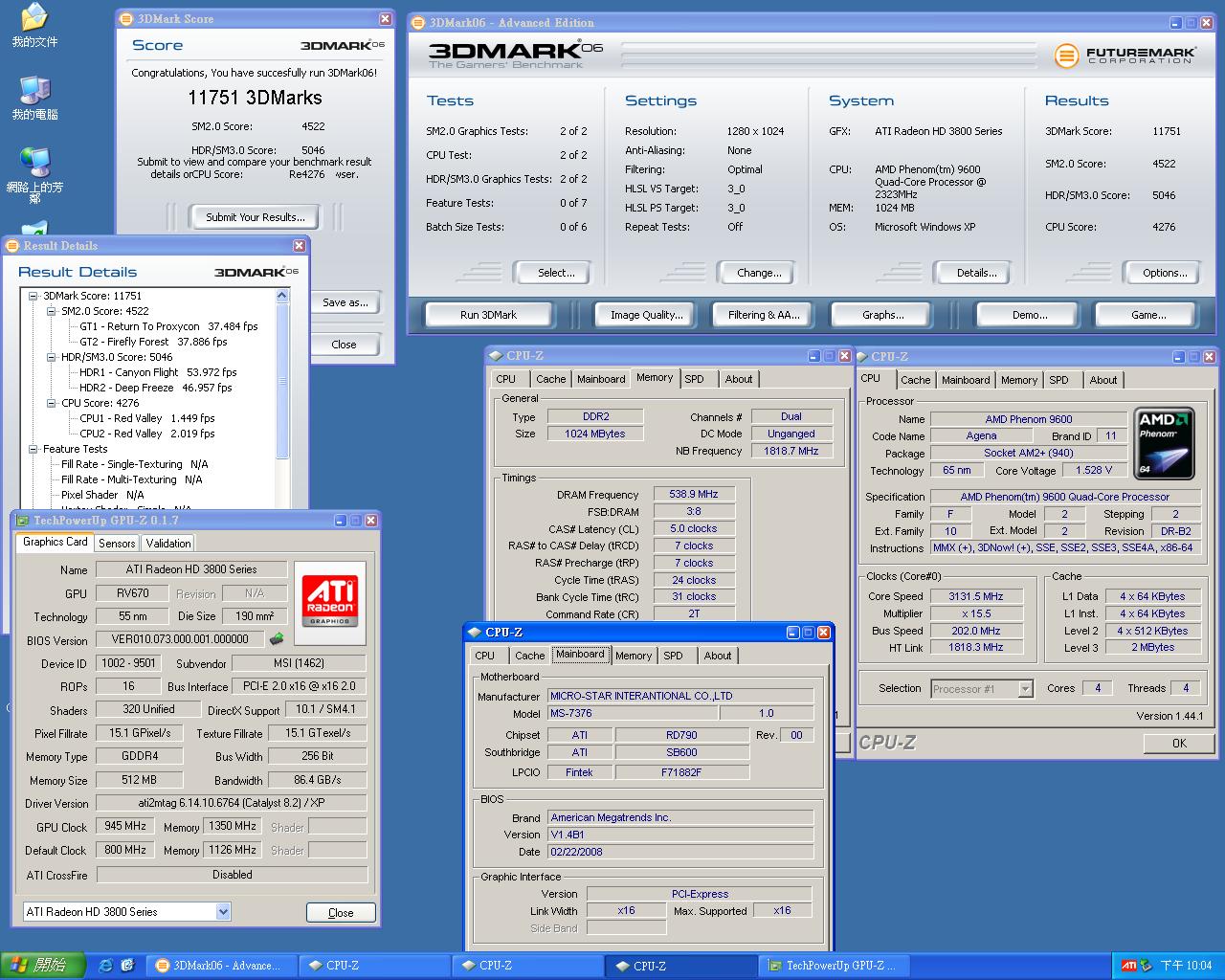
Task: Click the Core Speed 3131.5 MHz value
Action: pos(976,596)
